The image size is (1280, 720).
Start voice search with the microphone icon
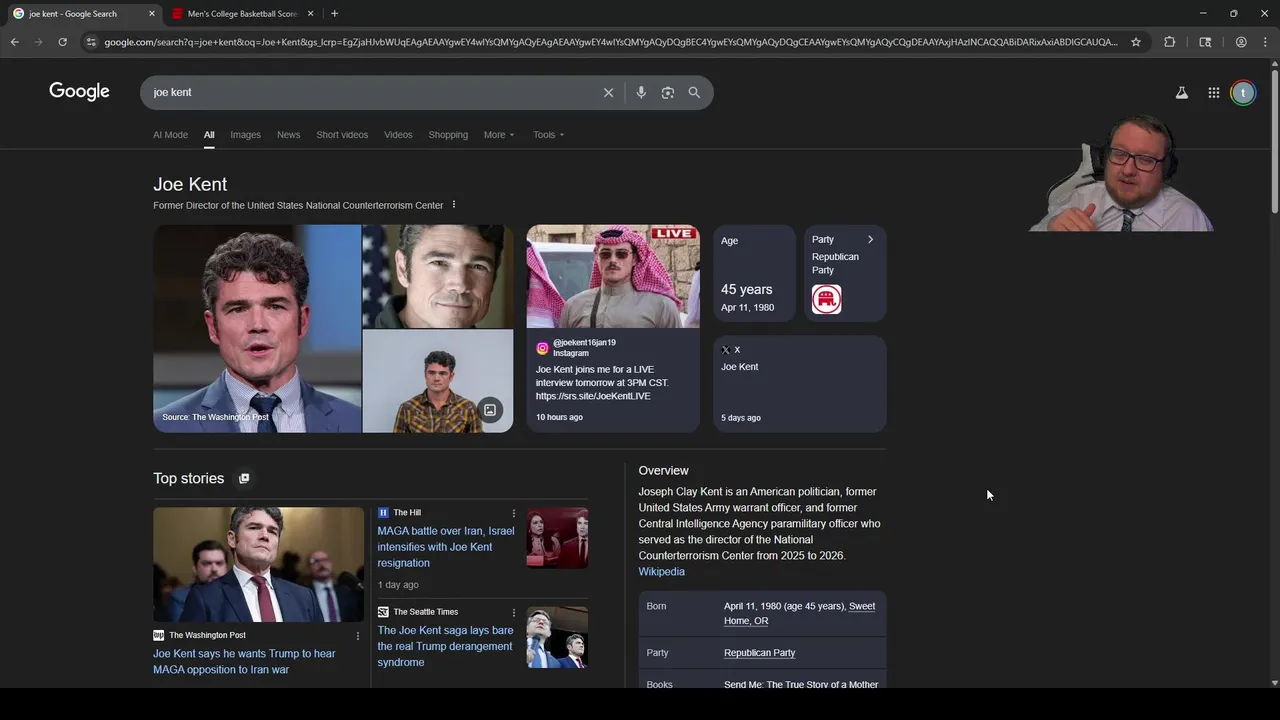[641, 92]
